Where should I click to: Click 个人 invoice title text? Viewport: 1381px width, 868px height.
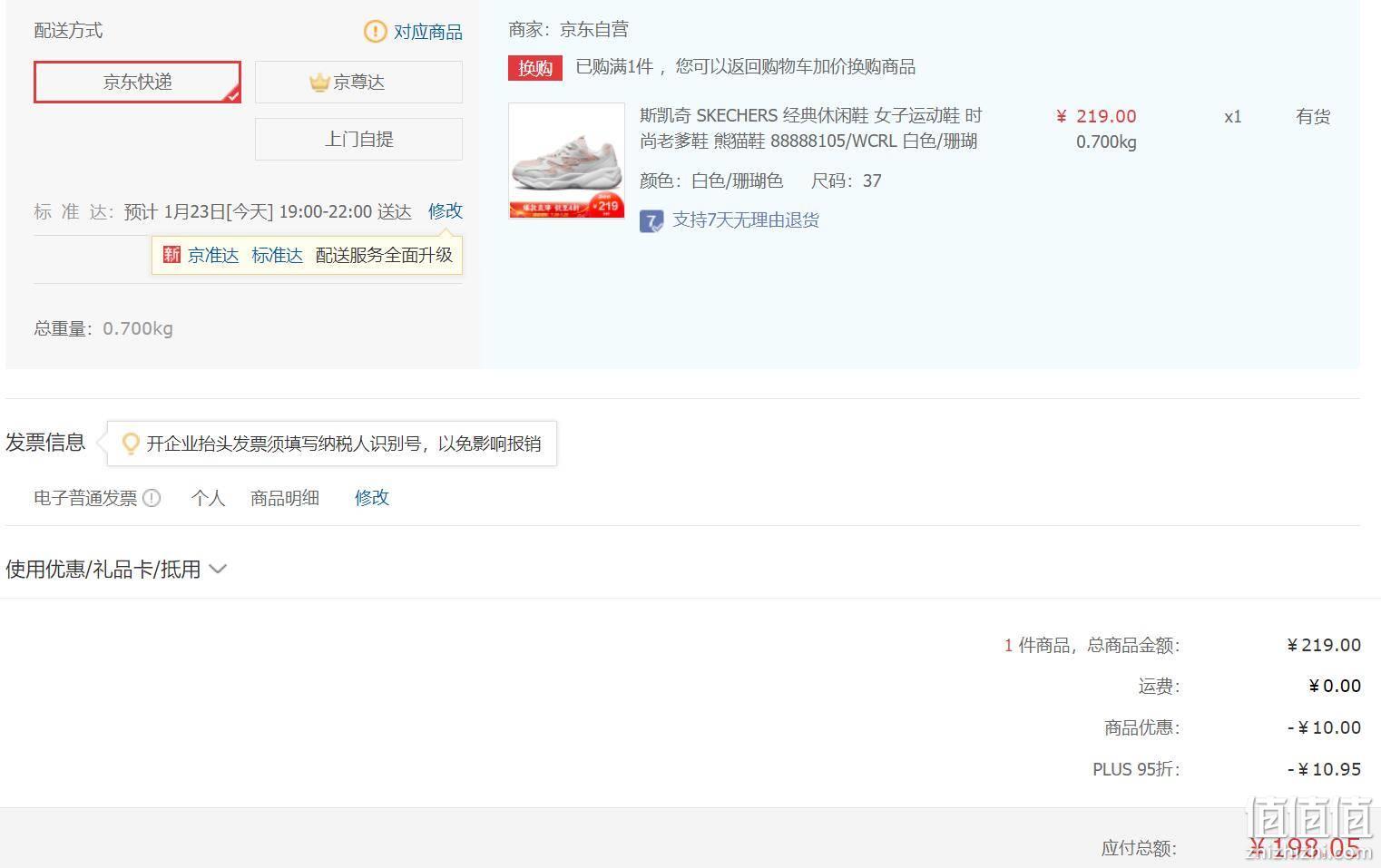pyautogui.click(x=208, y=498)
